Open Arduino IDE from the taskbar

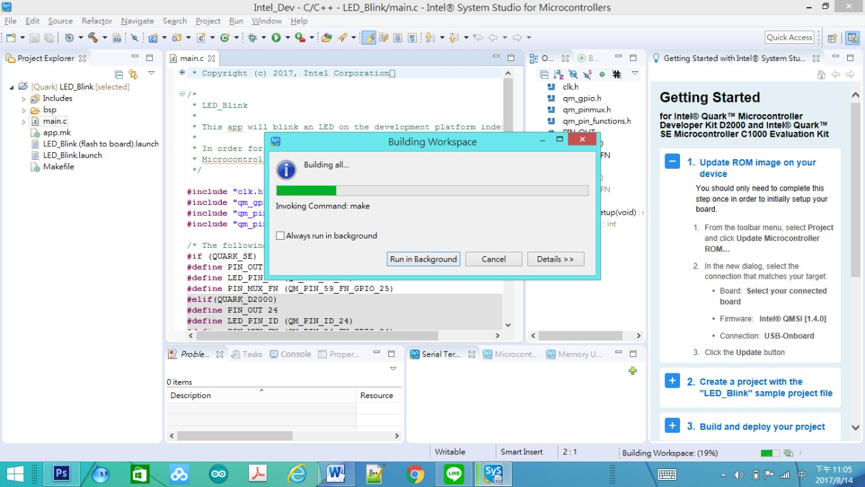[218, 474]
